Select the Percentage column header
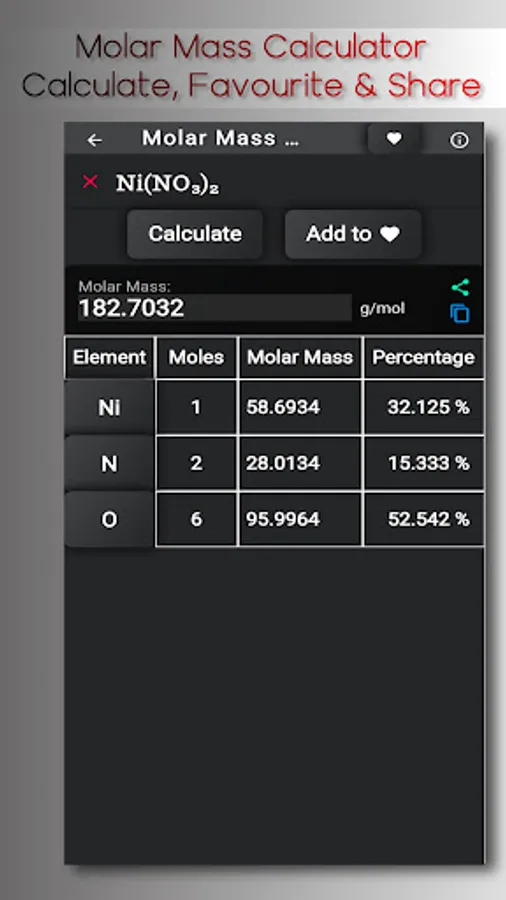The image size is (506, 900). coord(423,357)
